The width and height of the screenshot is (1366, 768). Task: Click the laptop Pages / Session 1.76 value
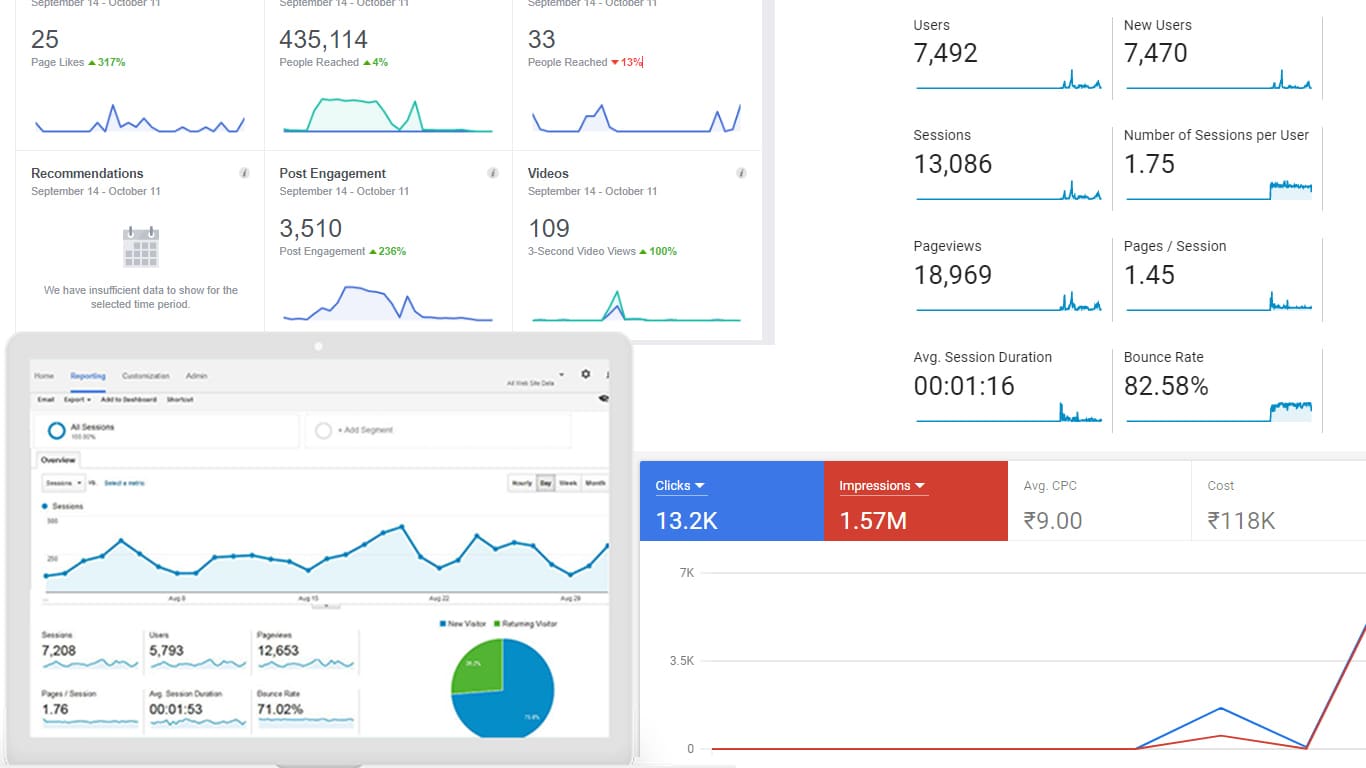click(x=55, y=710)
